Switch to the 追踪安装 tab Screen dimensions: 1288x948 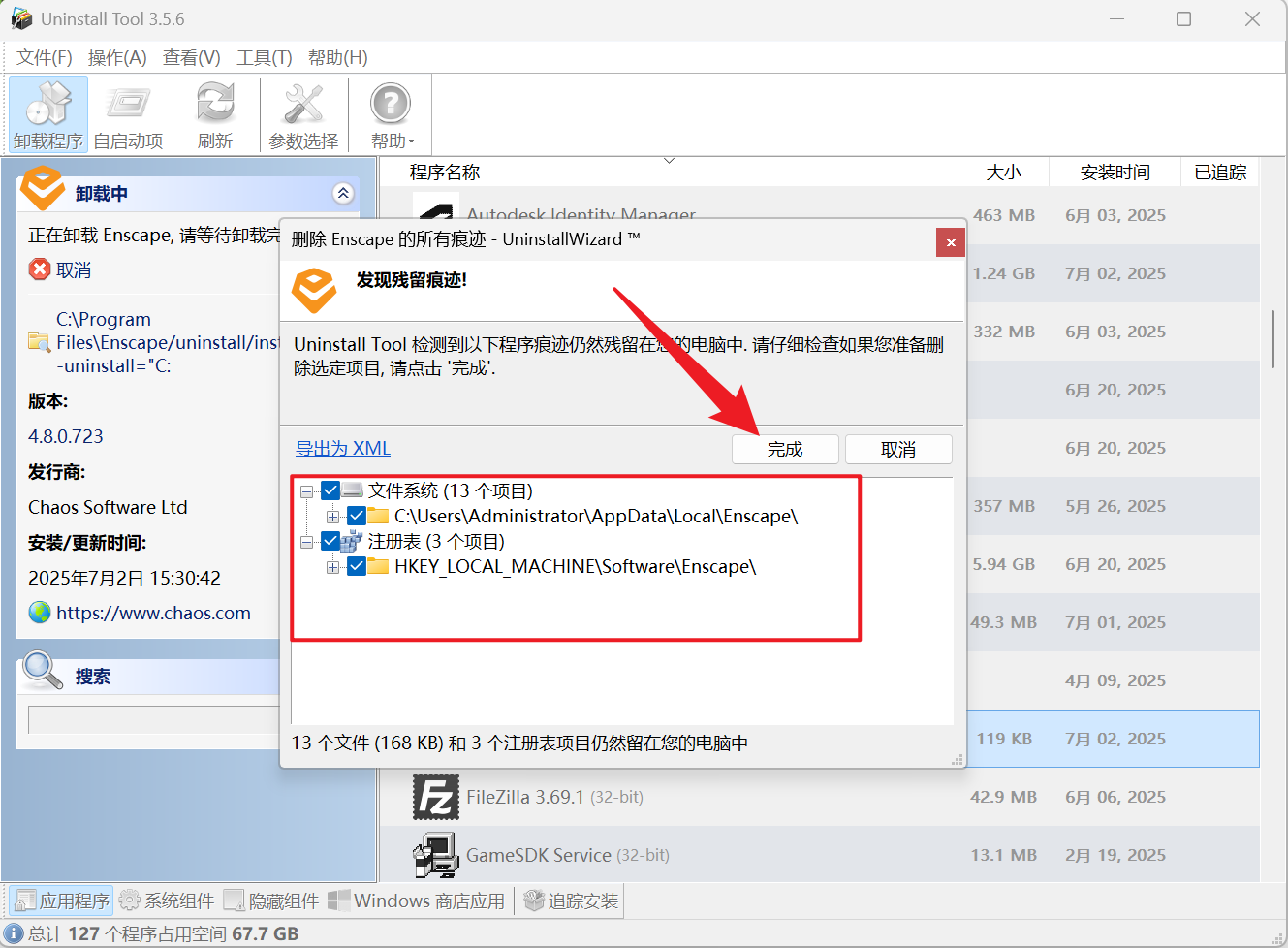571,901
